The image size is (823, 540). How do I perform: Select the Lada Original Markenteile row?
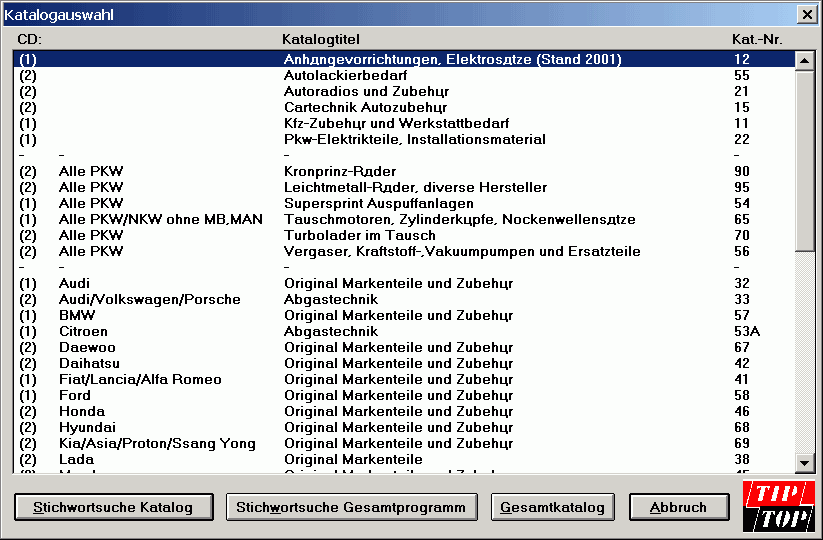pyautogui.click(x=404, y=460)
